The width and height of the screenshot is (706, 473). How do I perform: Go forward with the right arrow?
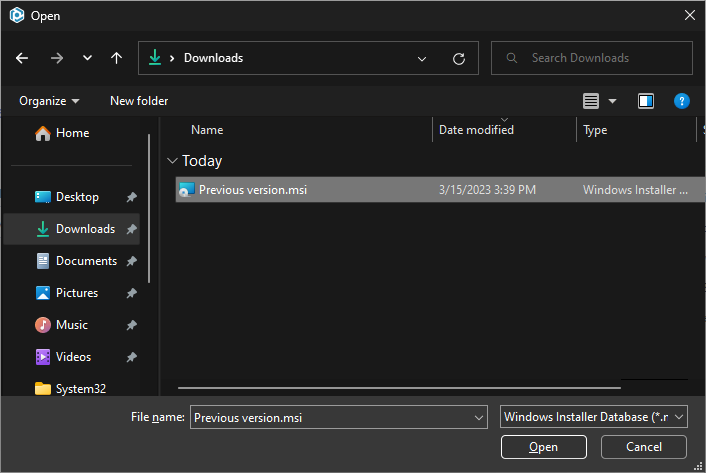click(57, 58)
